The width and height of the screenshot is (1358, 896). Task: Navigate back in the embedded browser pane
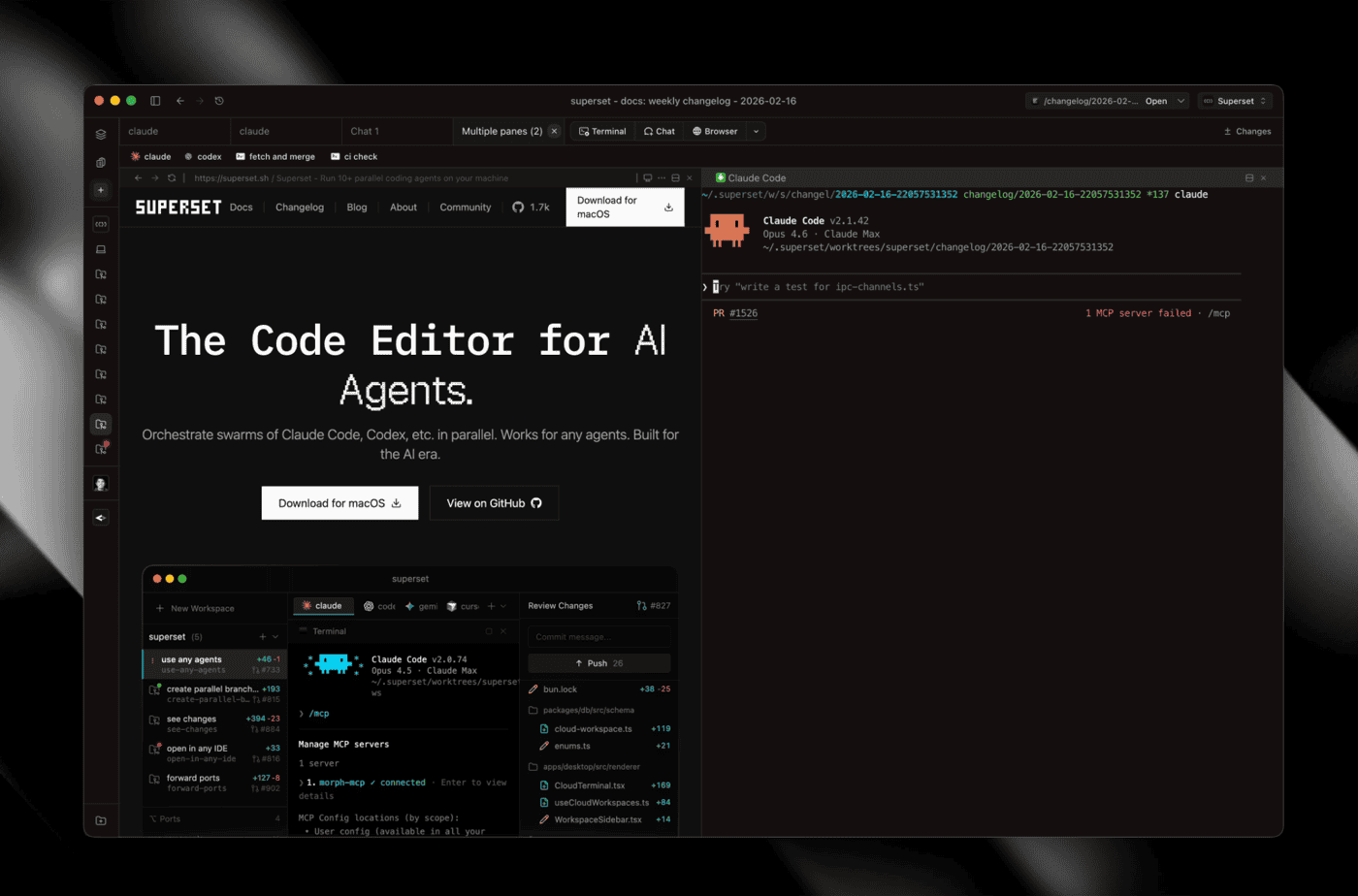click(x=138, y=178)
